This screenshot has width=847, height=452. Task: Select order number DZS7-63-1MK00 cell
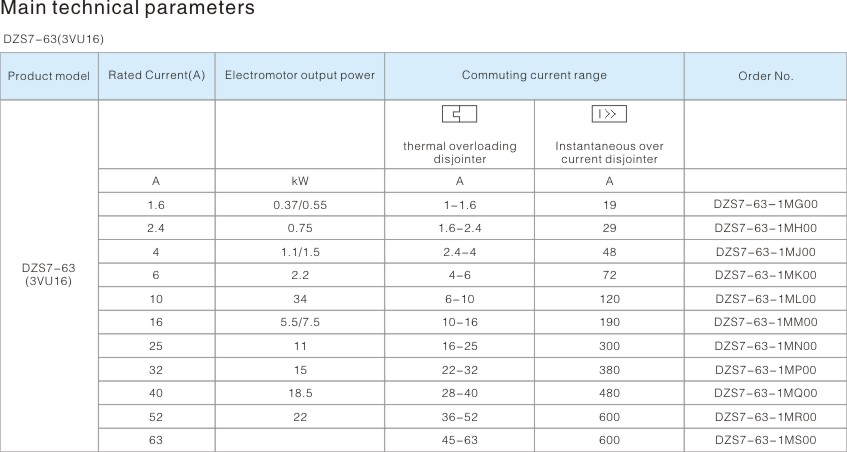pos(765,275)
